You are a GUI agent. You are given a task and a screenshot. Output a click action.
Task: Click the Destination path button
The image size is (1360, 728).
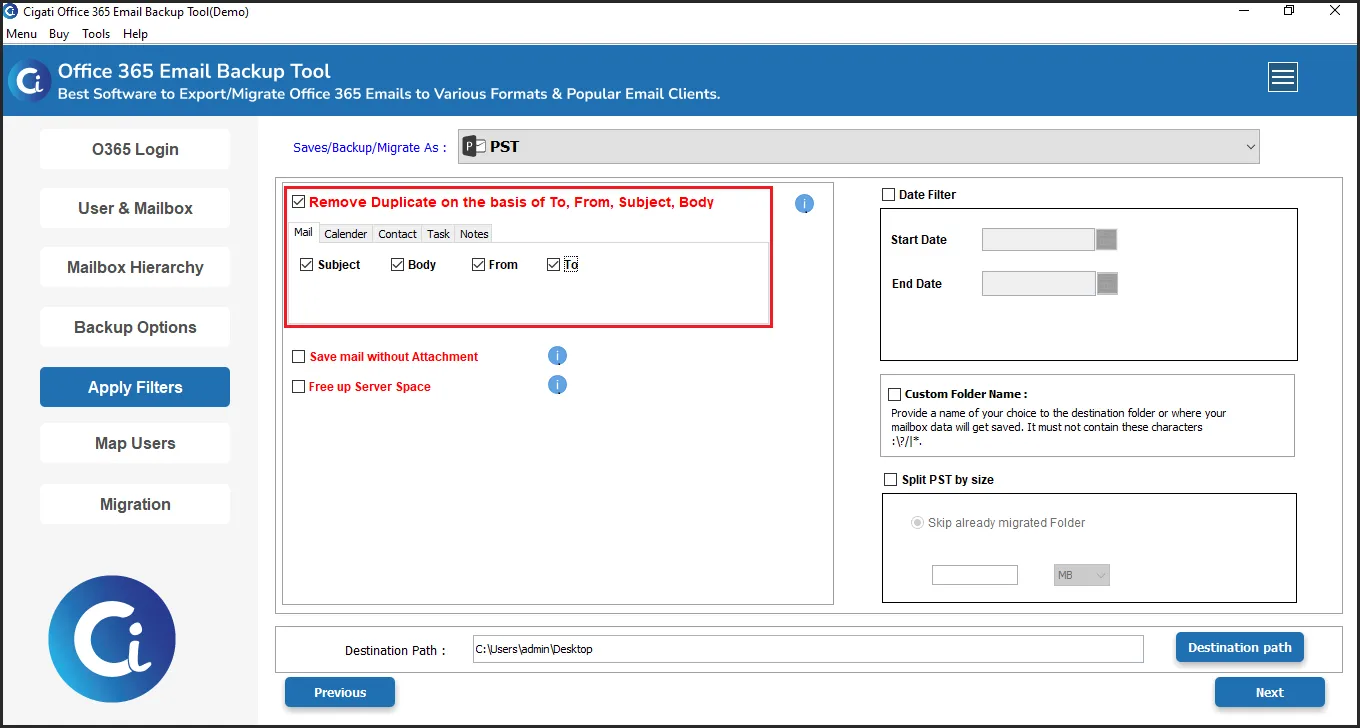pyautogui.click(x=1240, y=647)
